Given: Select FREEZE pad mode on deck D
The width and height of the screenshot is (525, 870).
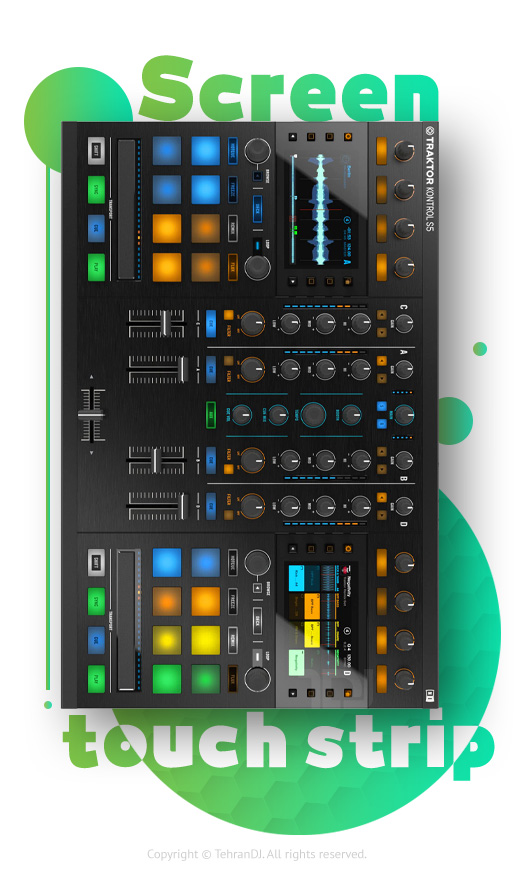Looking at the screenshot, I should (233, 601).
